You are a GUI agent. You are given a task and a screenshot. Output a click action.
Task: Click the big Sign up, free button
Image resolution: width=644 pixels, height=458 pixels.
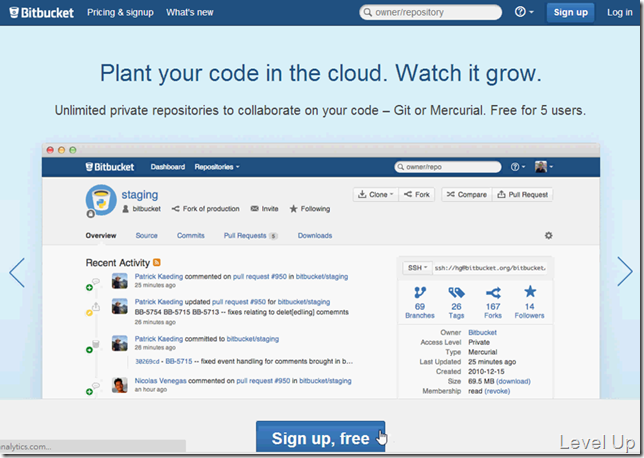pos(320,437)
